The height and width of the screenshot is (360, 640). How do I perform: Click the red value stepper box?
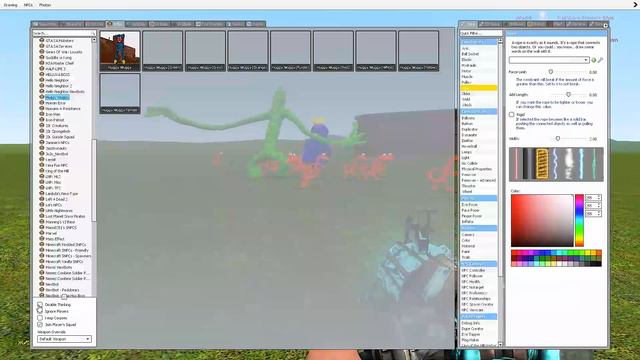593,198
